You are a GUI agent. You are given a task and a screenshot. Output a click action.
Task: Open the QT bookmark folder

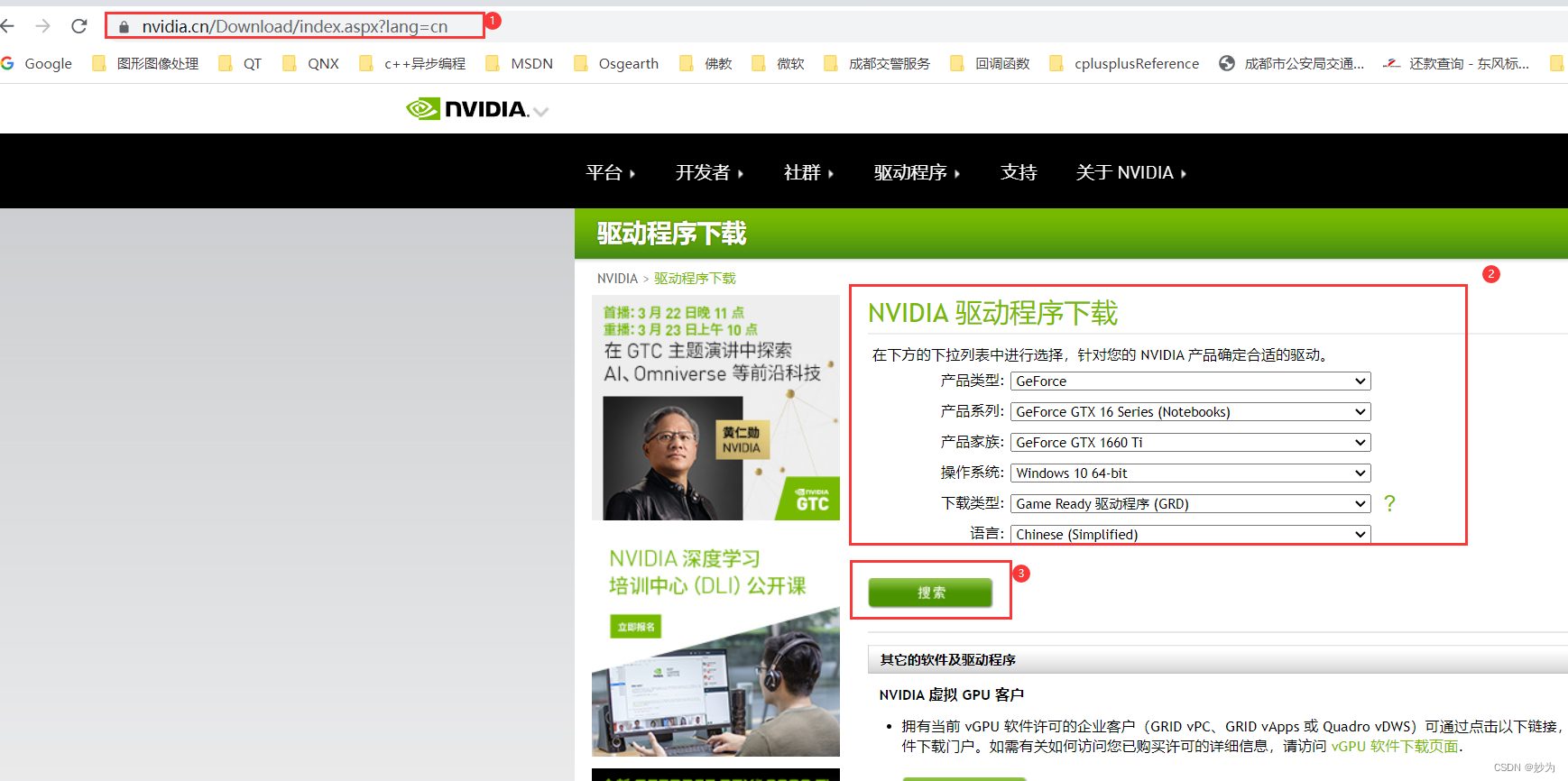240,63
